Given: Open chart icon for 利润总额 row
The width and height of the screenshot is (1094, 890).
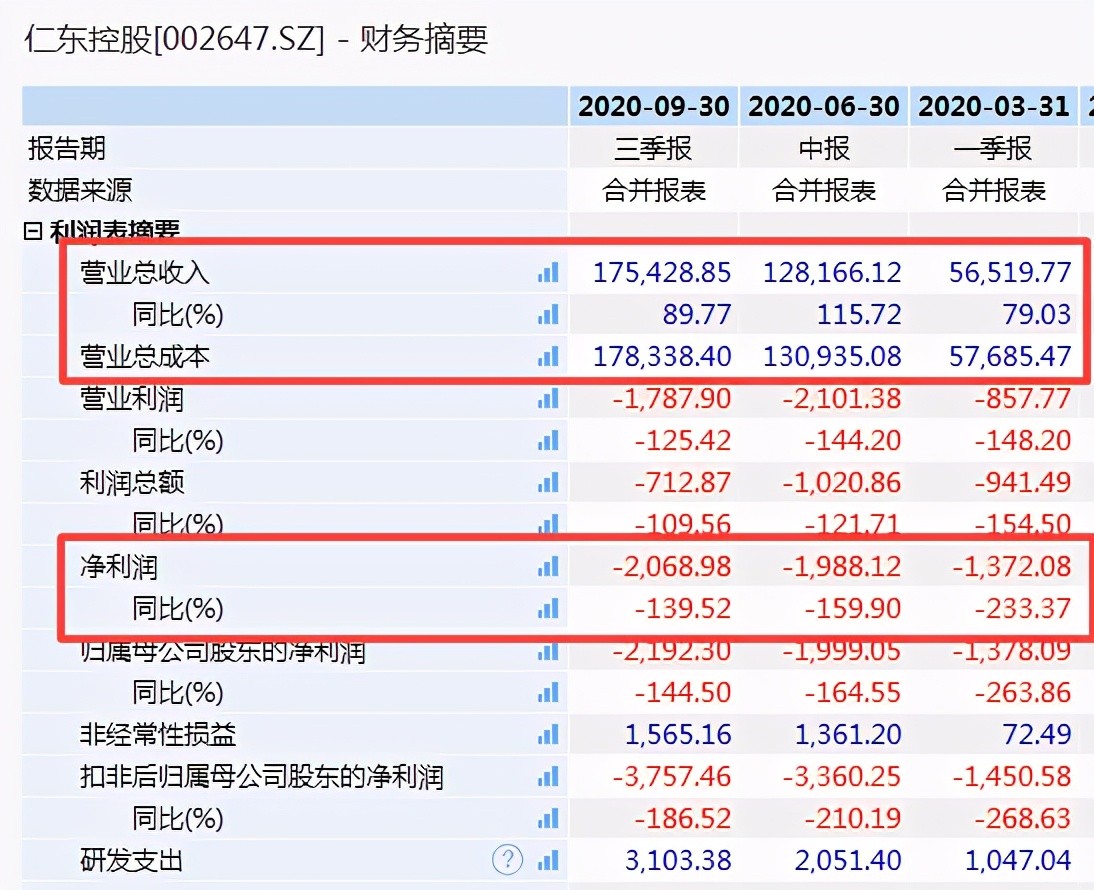Looking at the screenshot, I should coord(548,482).
